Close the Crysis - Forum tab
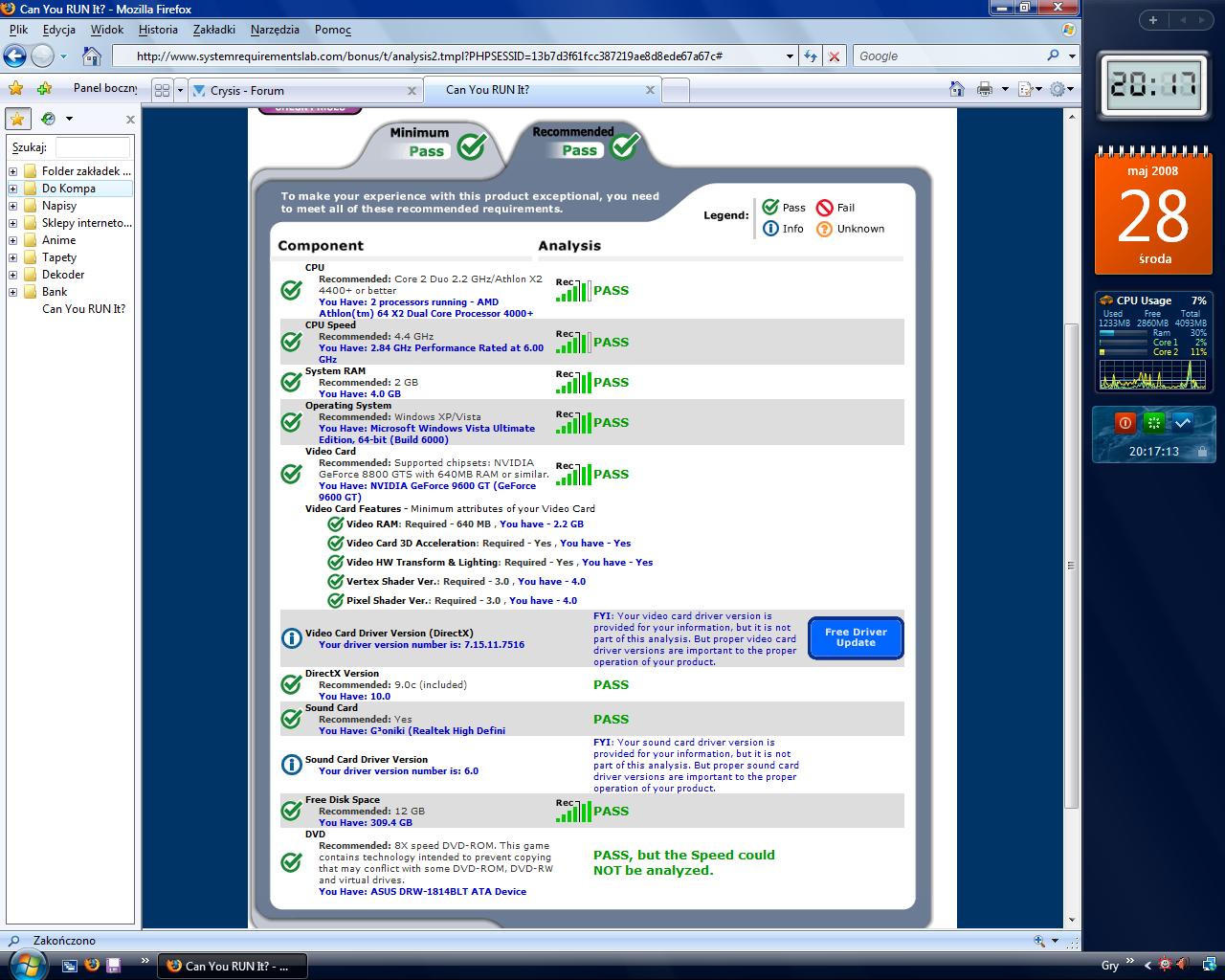Screen dimensions: 1225x980 [412, 91]
